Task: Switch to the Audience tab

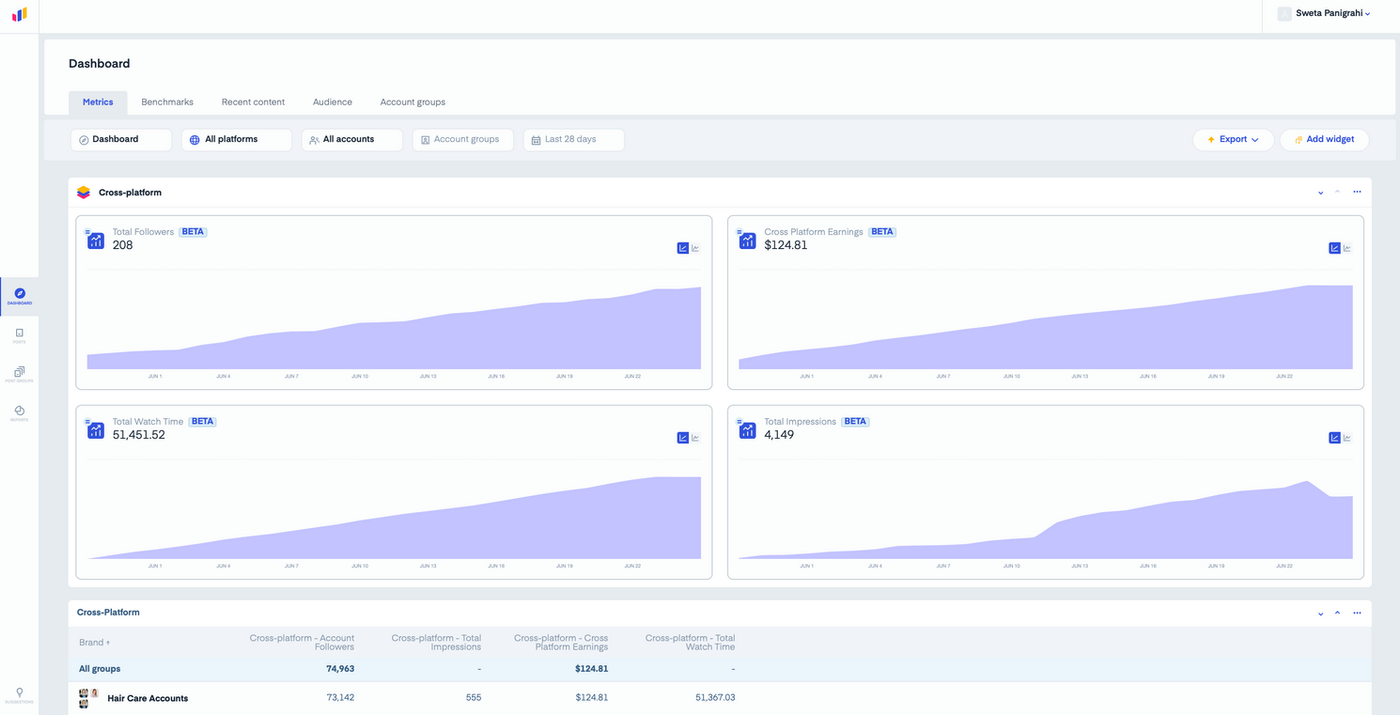Action: (332, 102)
